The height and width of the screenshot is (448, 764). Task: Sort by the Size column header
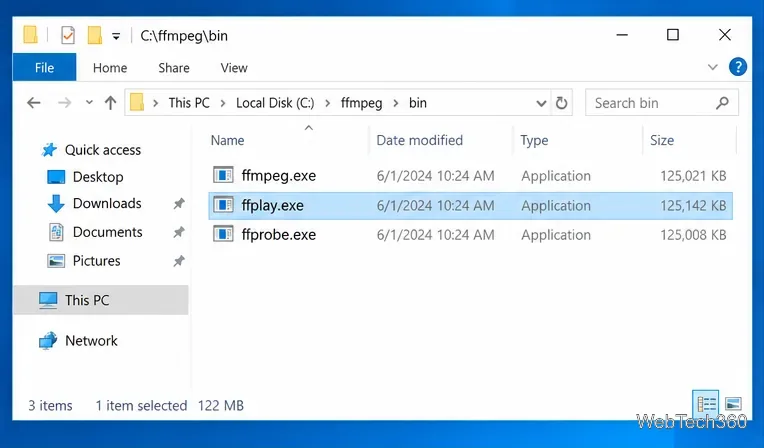[662, 140]
